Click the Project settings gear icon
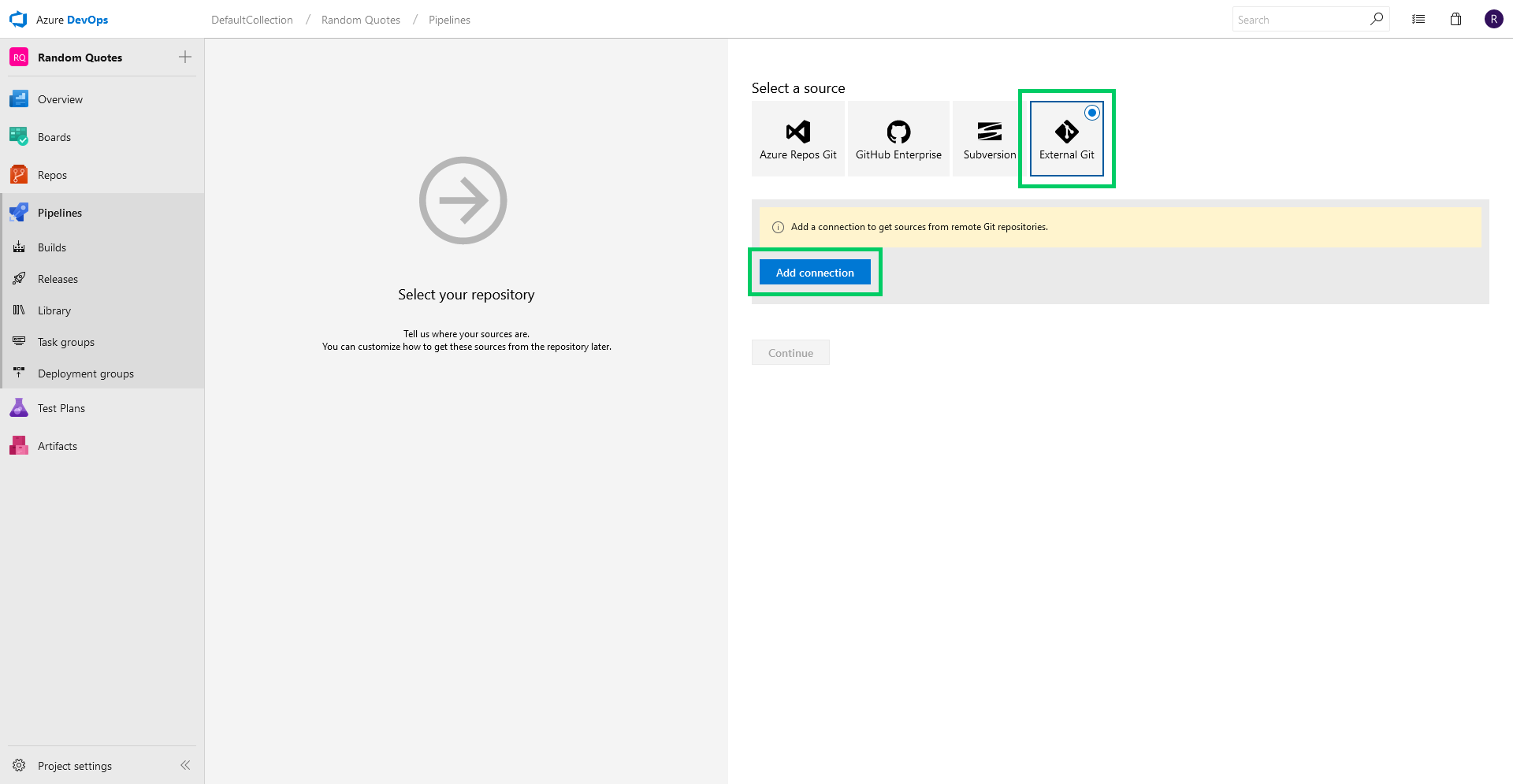The image size is (1513, 784). point(19,766)
